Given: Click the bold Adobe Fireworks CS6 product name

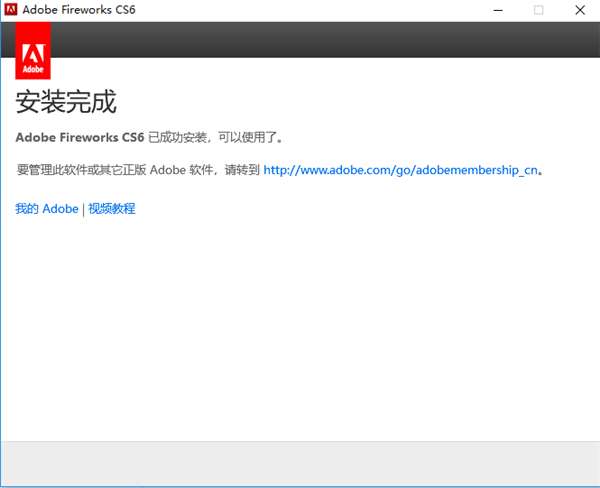Looking at the screenshot, I should pos(80,137).
